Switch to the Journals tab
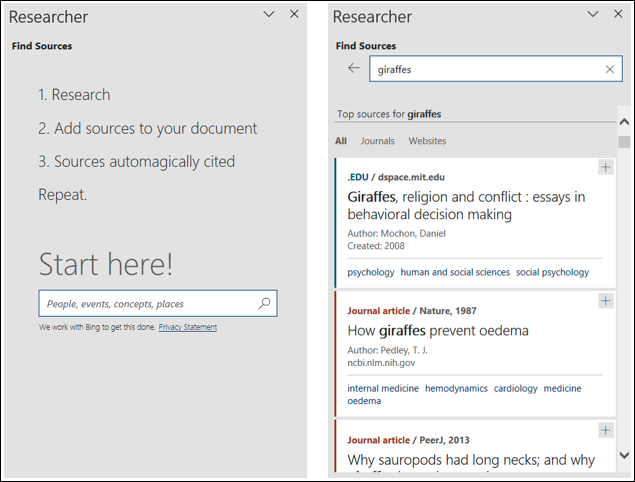Viewport: 635px width, 482px height. (377, 141)
